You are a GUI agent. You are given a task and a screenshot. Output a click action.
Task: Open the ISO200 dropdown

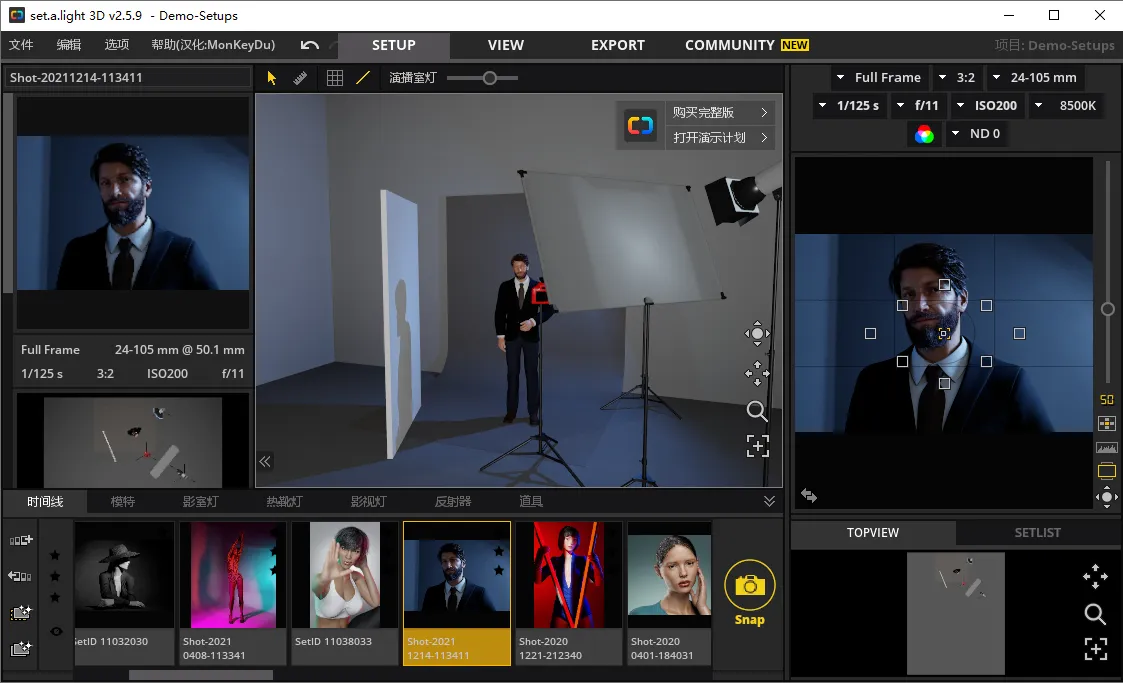tap(986, 105)
